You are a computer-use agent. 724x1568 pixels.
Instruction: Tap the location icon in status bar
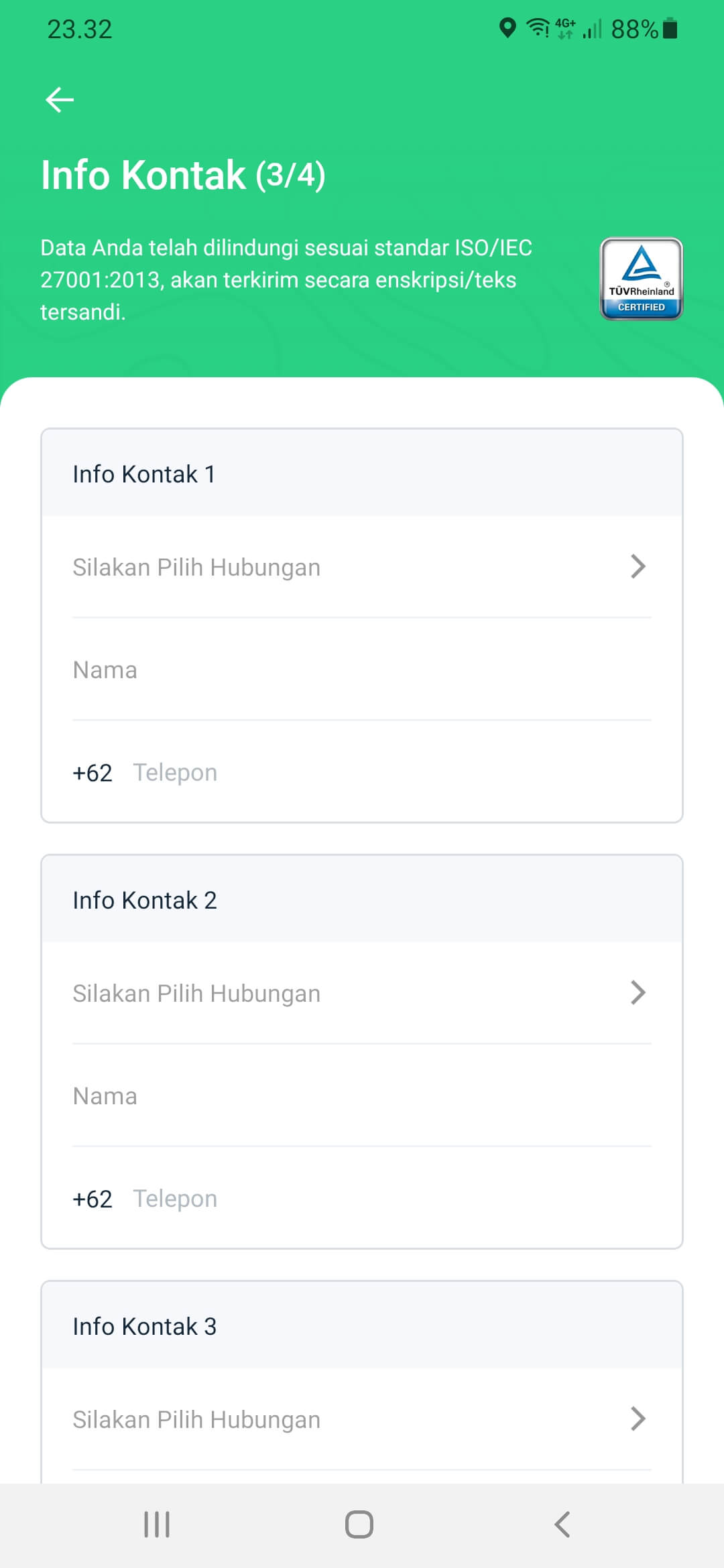click(507, 28)
